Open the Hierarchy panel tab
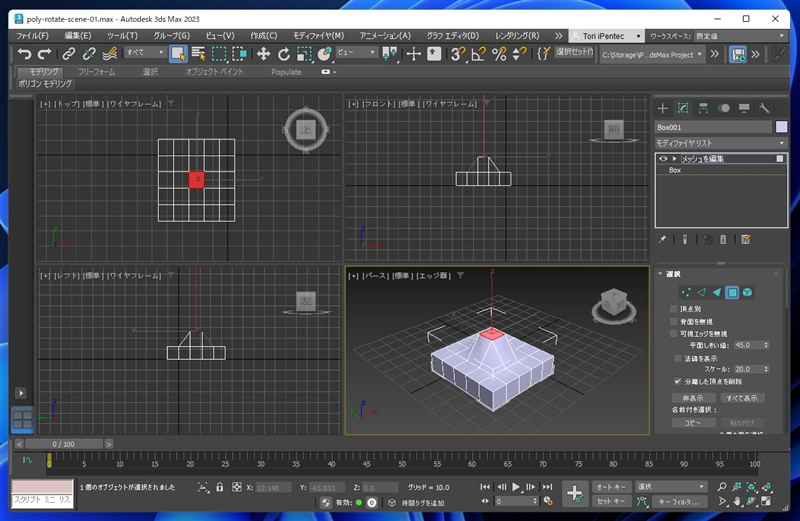This screenshot has height=521, width=800. click(703, 108)
